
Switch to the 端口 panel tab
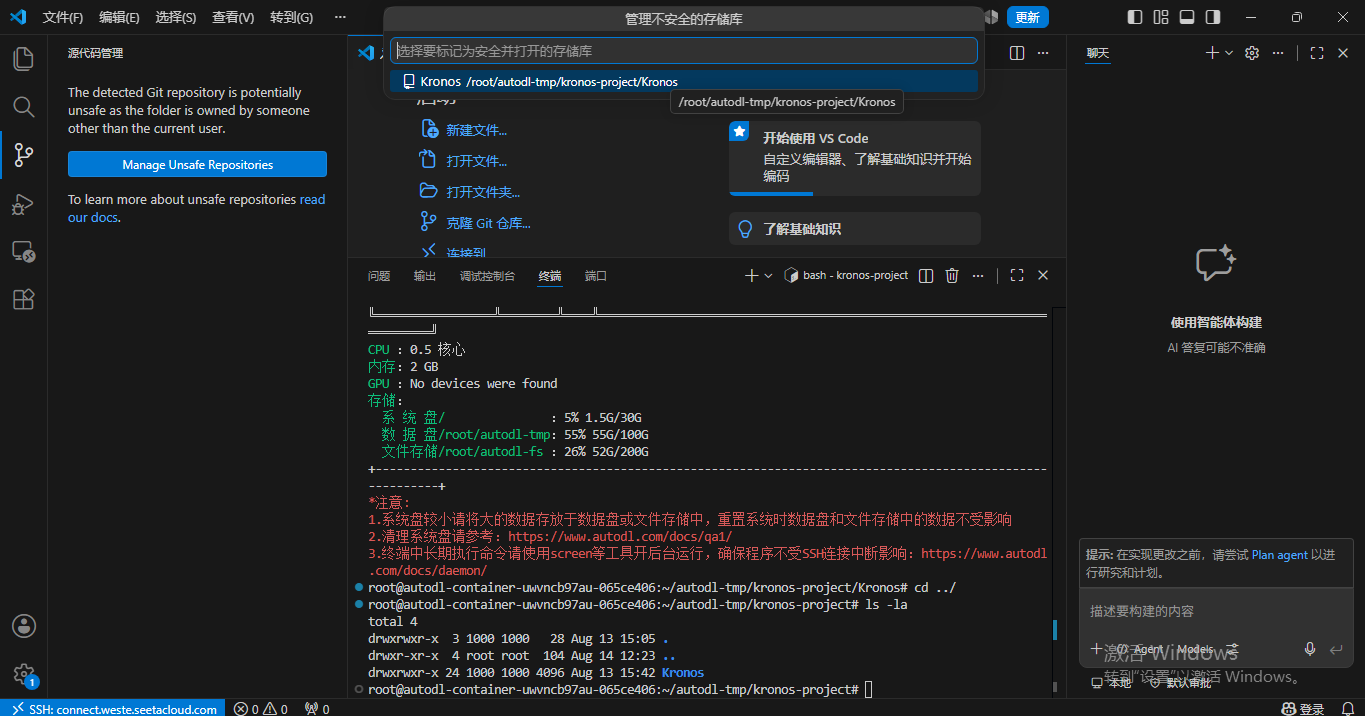[596, 275]
